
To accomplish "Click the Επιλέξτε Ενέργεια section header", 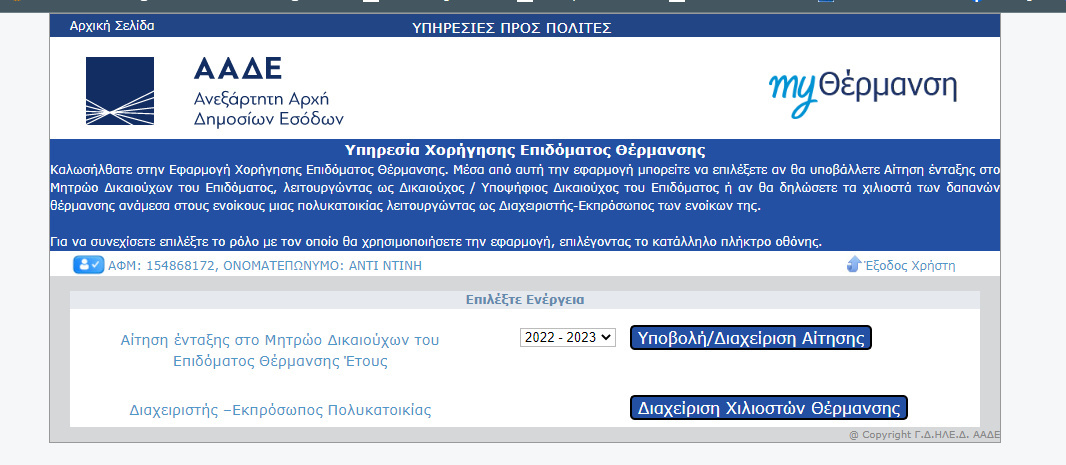I will coord(525,299).
